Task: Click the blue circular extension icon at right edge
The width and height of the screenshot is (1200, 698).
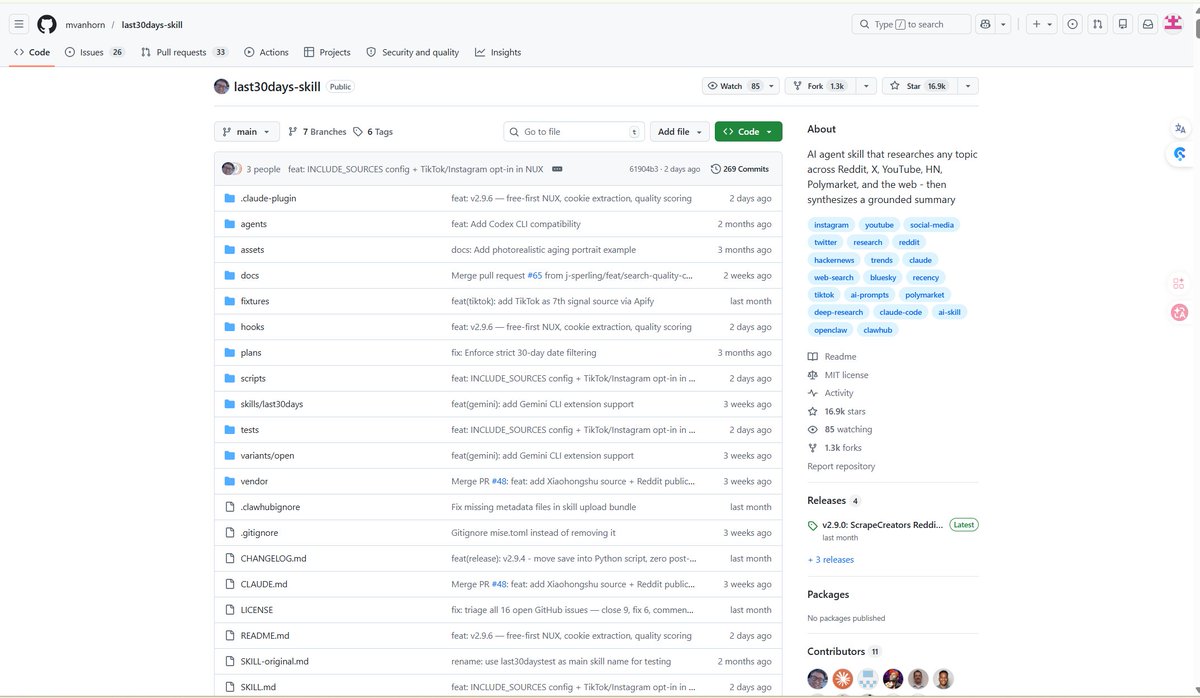Action: (1180, 154)
